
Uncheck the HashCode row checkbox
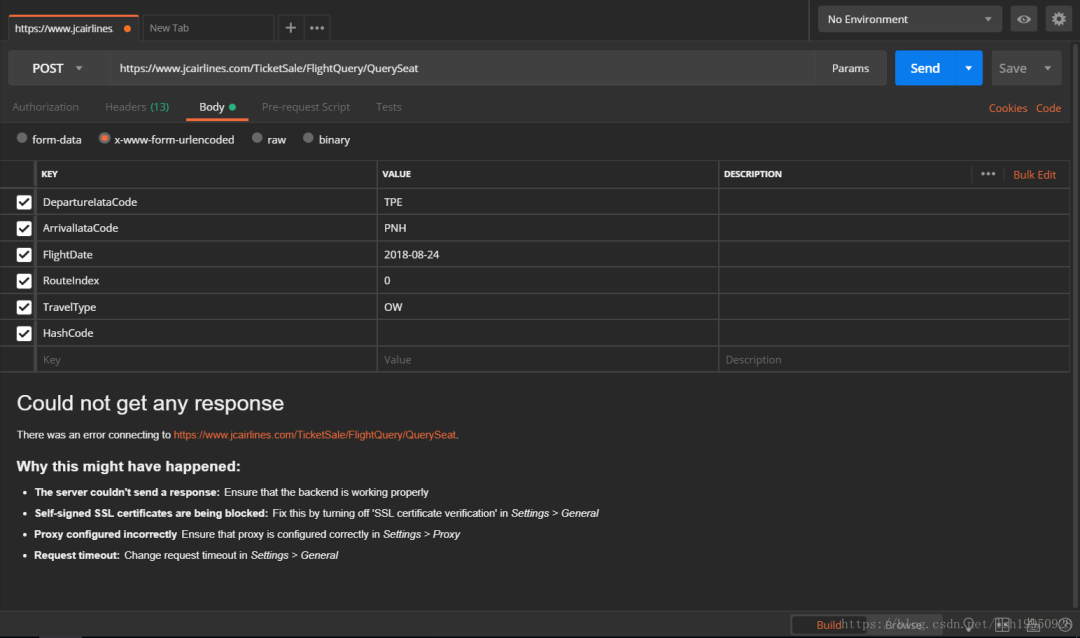pos(24,333)
